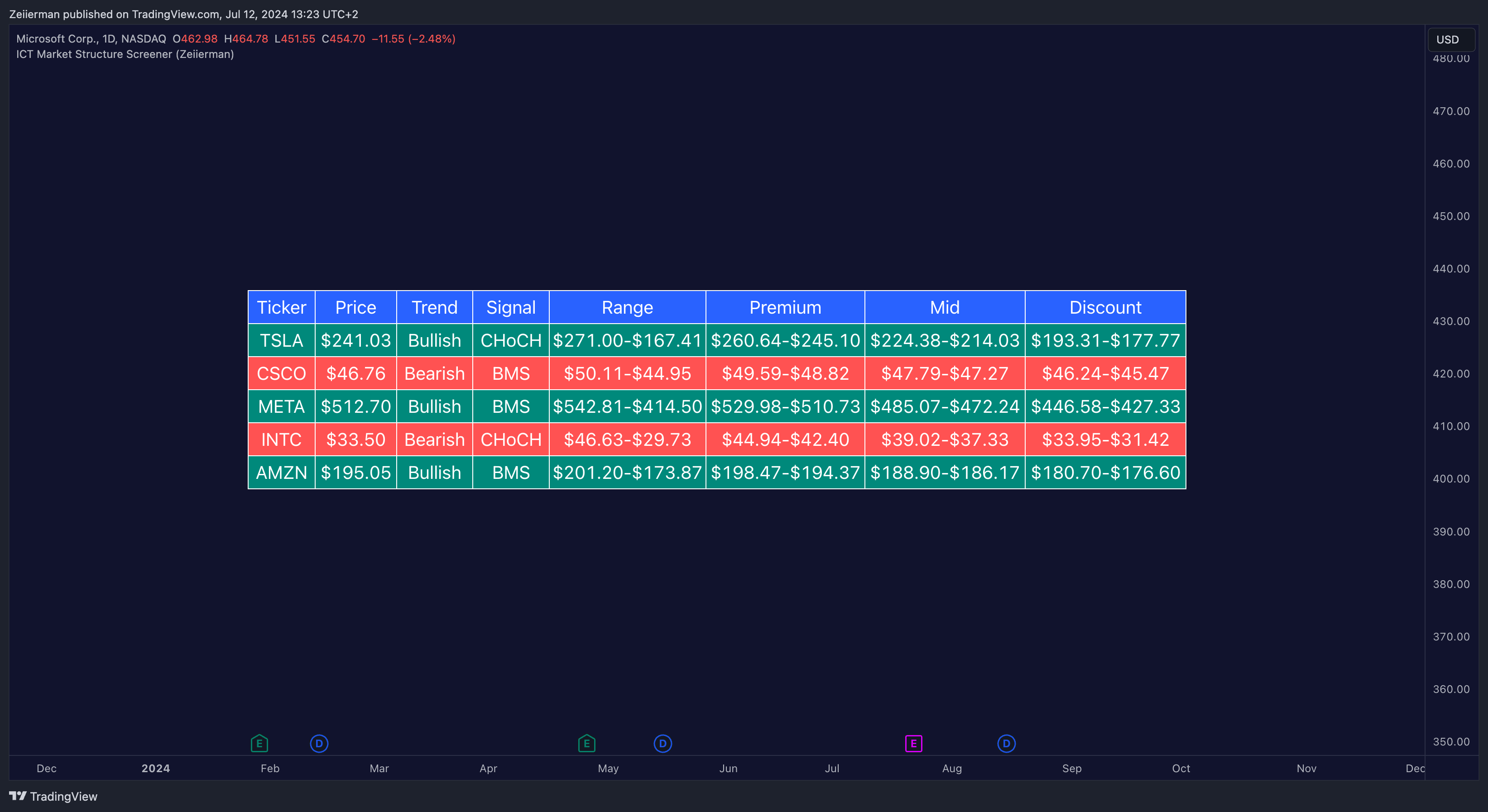Viewport: 1488px width, 812px height.
Task: Click TSLA mid $224.38-$214.03
Action: 945,340
